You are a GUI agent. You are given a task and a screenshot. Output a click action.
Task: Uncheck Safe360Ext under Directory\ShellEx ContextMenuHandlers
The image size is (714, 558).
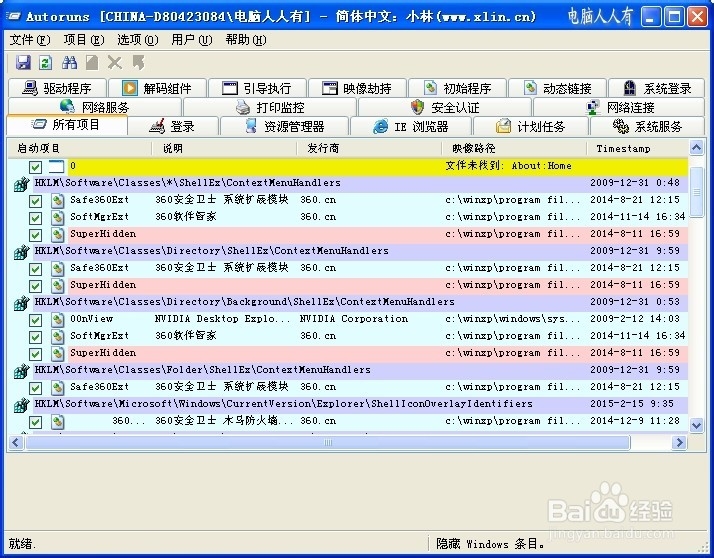pyautogui.click(x=36, y=269)
